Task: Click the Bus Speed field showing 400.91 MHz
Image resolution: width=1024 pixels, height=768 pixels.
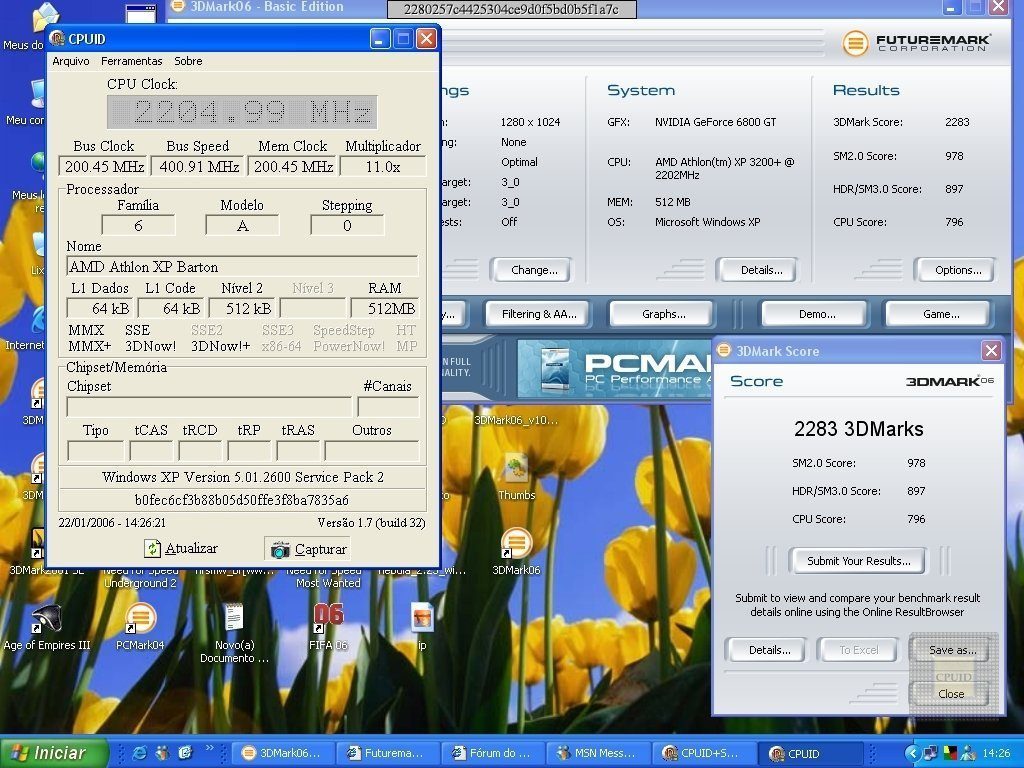Action: point(198,167)
